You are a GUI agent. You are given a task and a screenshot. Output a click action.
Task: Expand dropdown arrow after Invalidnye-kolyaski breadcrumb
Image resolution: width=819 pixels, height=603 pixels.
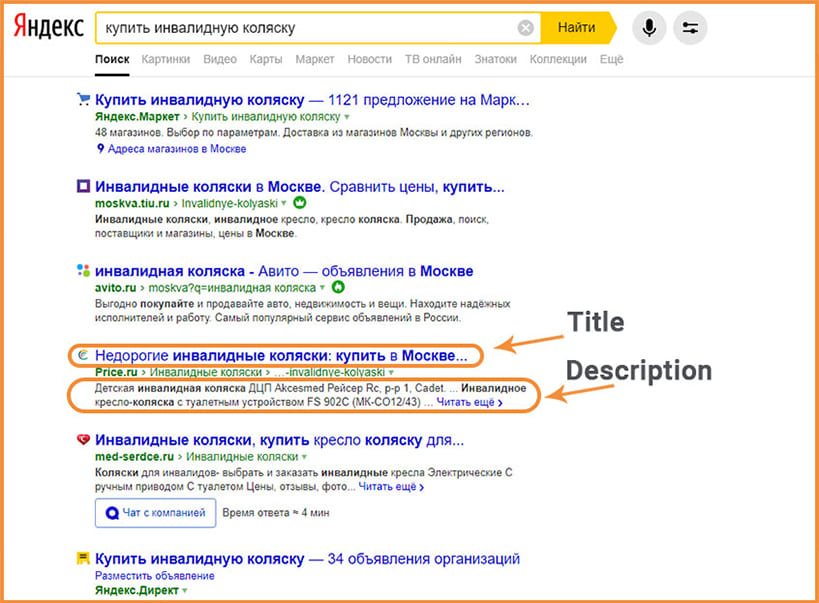point(284,203)
